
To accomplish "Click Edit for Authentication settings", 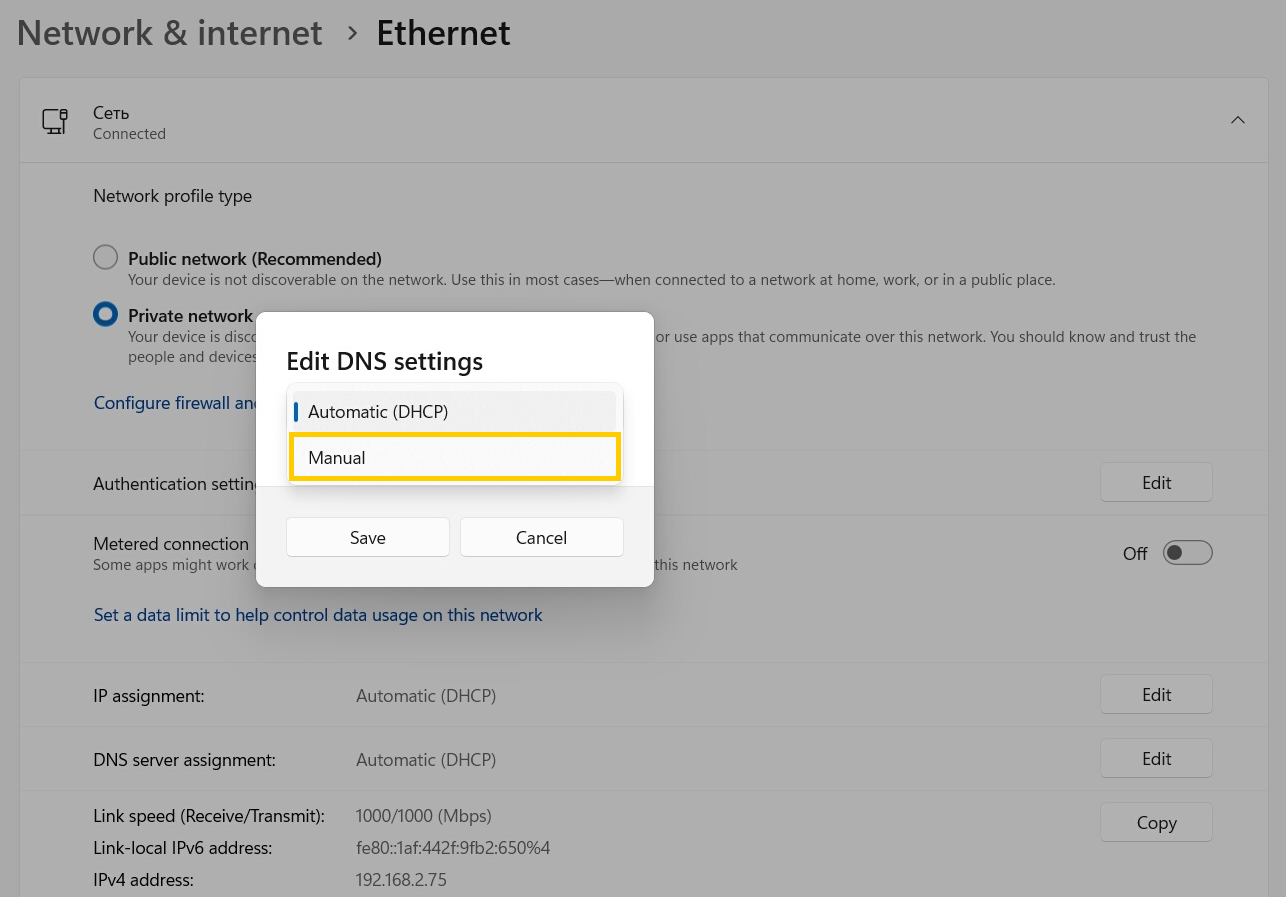I will (x=1155, y=483).
